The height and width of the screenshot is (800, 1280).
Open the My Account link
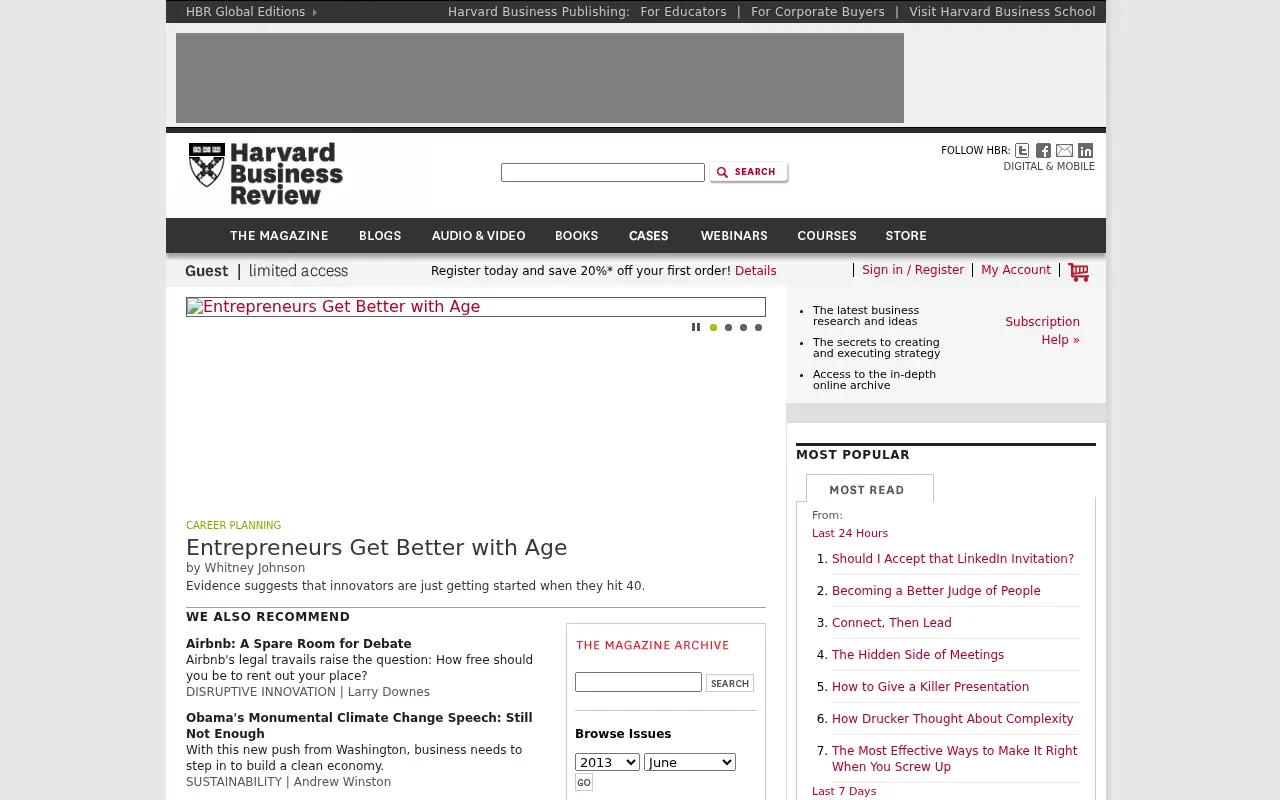[x=1016, y=270]
